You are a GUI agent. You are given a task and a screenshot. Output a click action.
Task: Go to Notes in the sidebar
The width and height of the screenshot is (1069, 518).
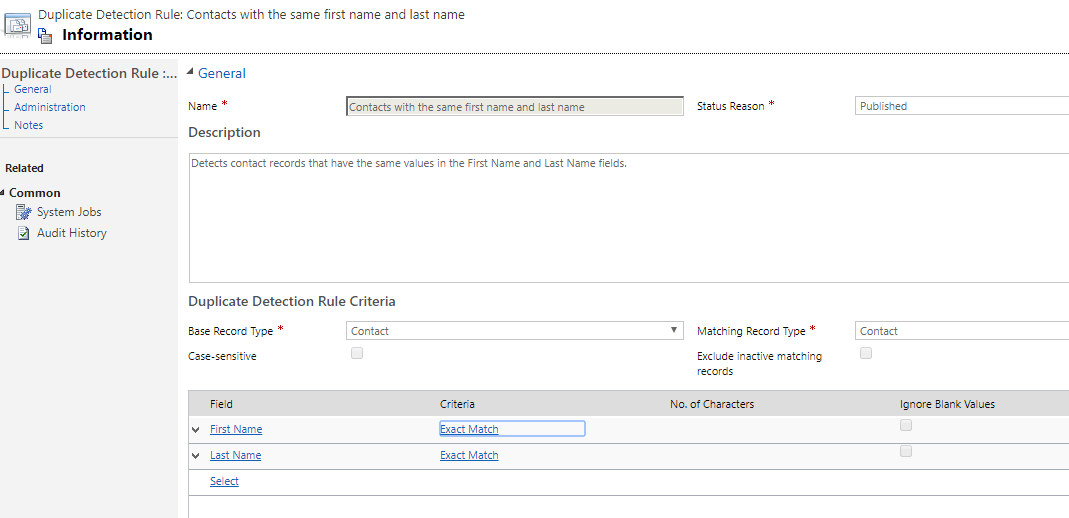pos(29,125)
